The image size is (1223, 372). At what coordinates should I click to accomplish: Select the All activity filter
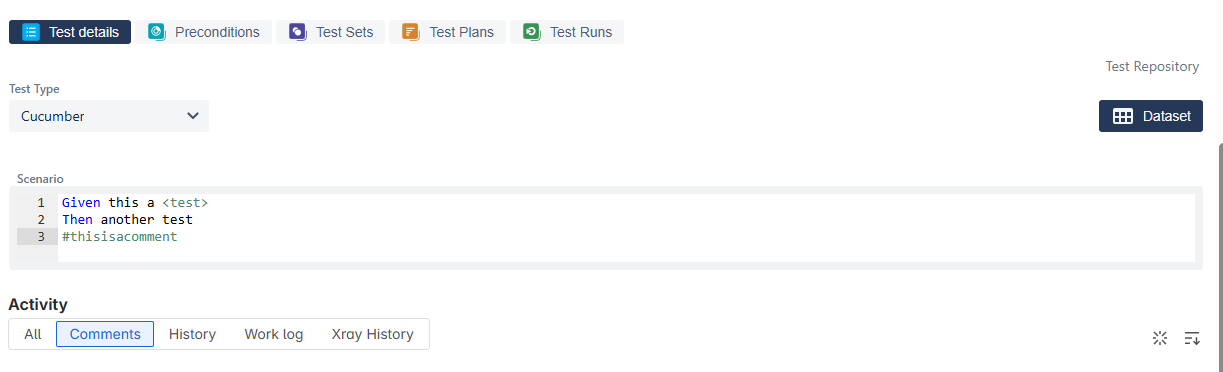click(33, 334)
